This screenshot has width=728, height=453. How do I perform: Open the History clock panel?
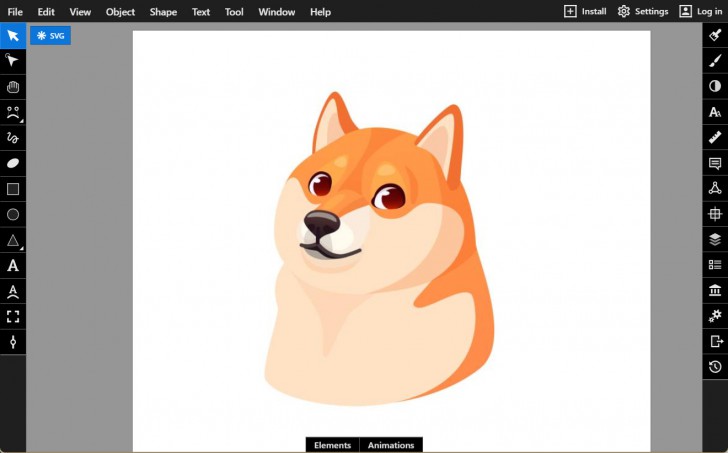pos(715,367)
